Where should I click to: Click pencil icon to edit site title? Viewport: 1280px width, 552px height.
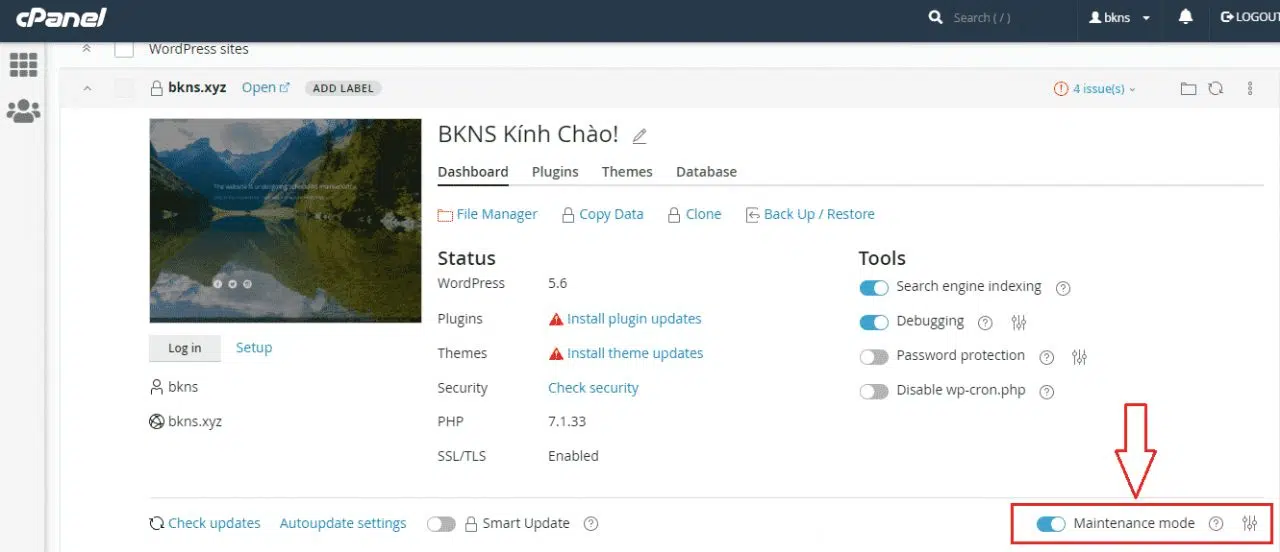[640, 136]
